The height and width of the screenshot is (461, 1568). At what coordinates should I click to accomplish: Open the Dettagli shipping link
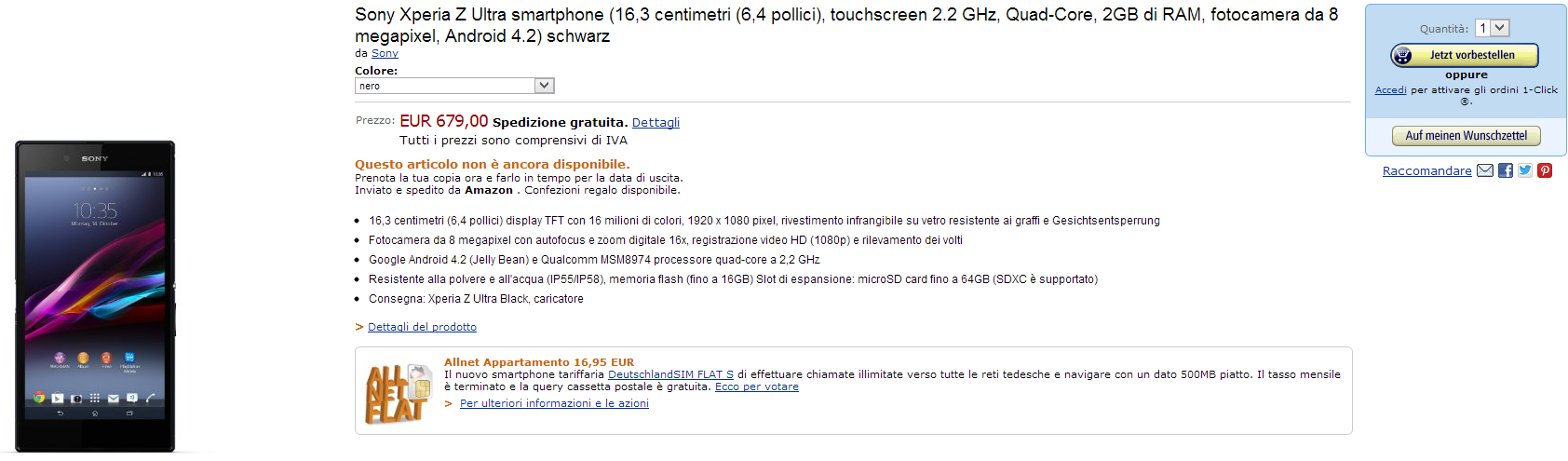point(656,123)
